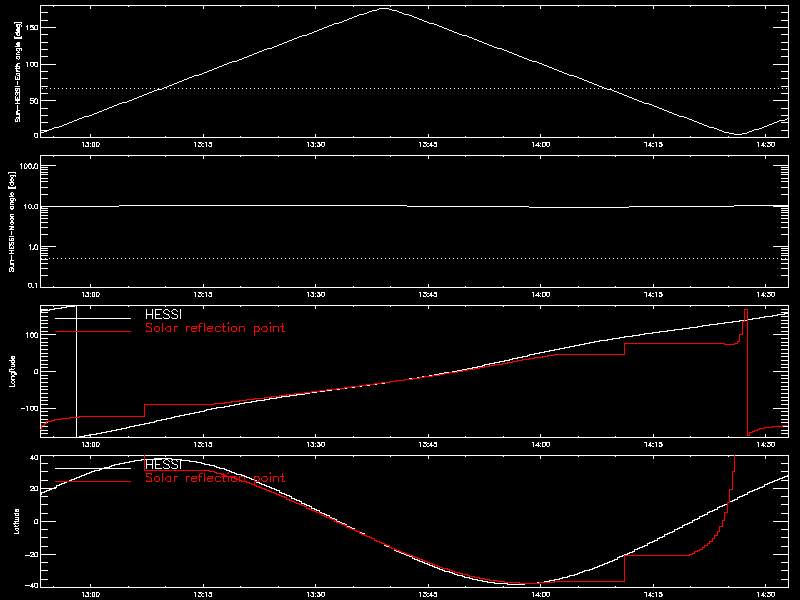This screenshot has width=800, height=600.
Task: Select Solar reflection point legend in Longitude plot
Action: point(215,328)
